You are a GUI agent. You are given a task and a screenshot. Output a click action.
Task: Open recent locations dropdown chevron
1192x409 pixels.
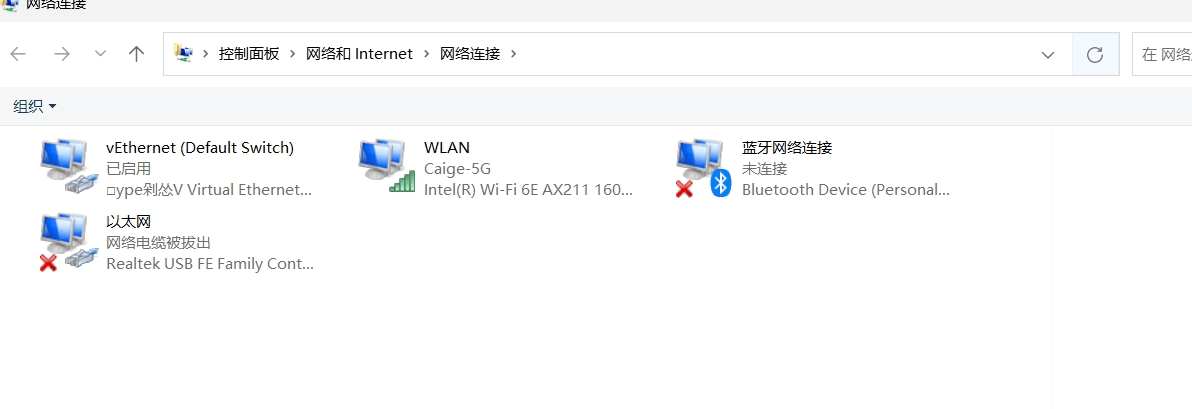[100, 54]
